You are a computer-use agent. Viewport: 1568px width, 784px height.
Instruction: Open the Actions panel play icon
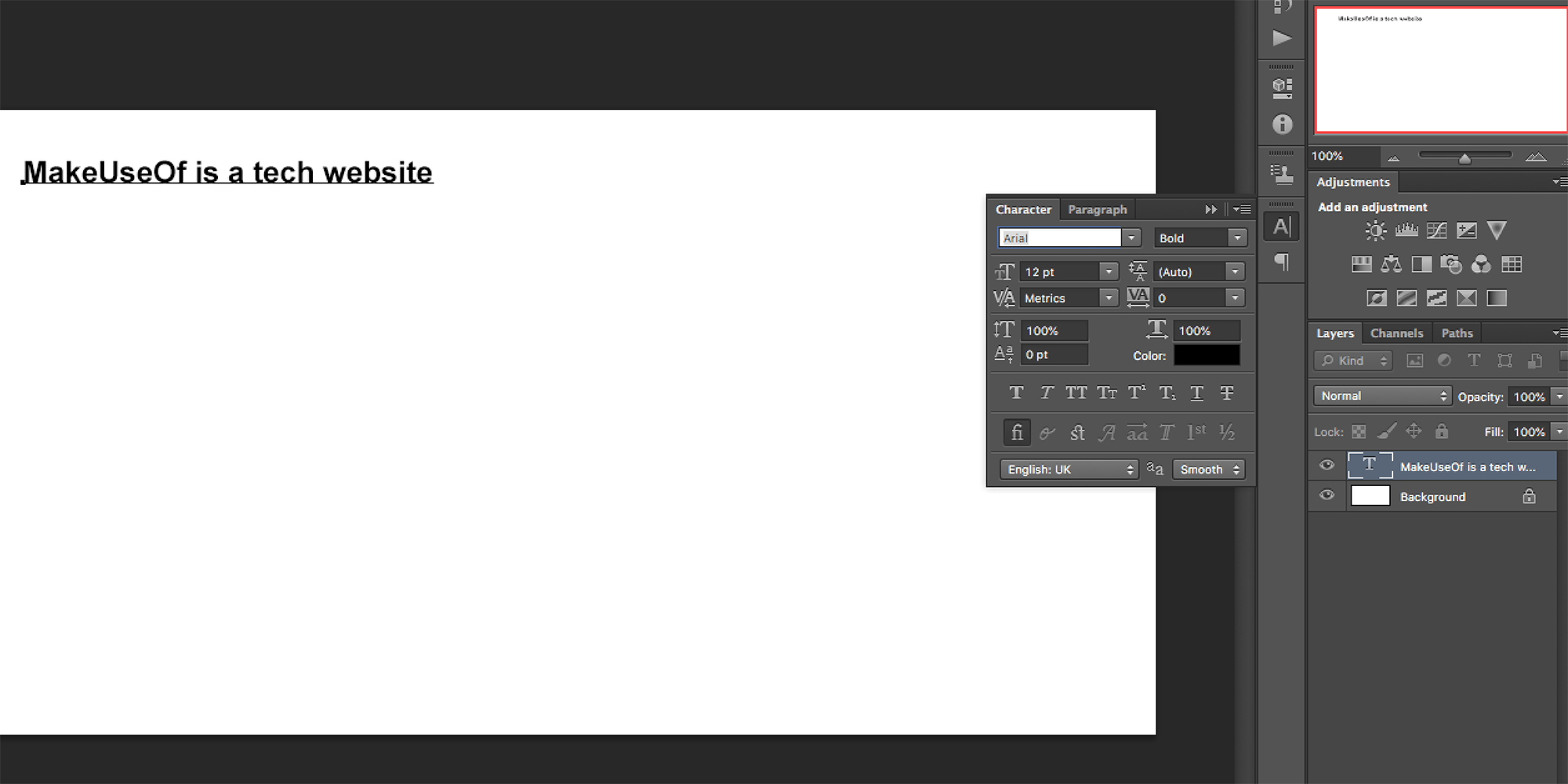(x=1282, y=38)
